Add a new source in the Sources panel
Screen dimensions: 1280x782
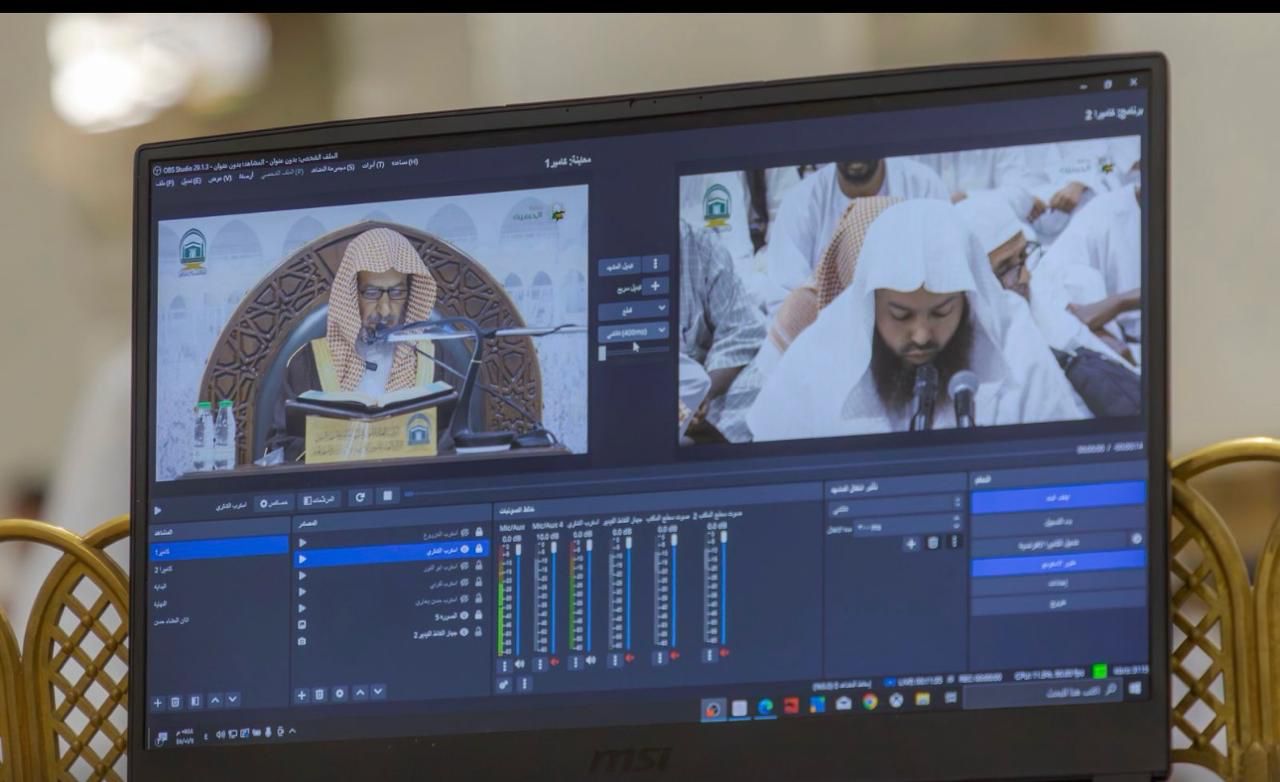point(301,694)
